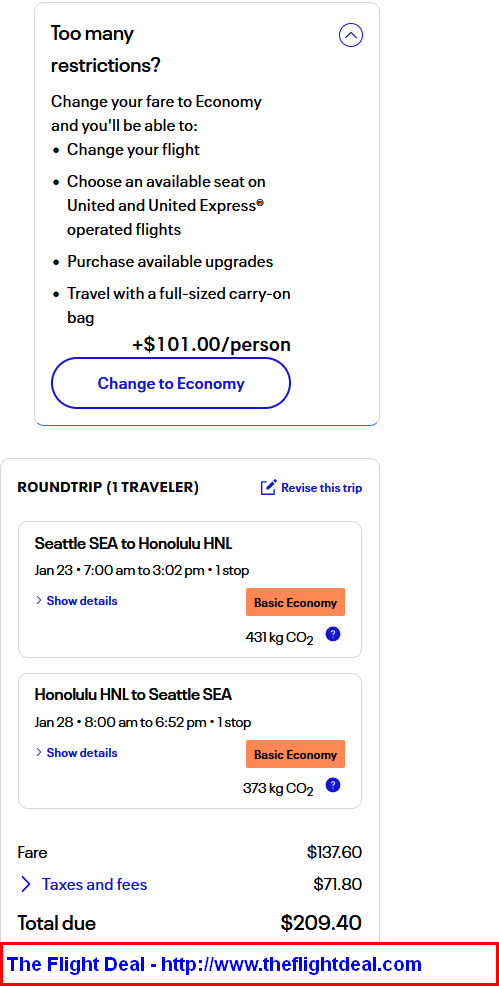
Task: Expand the Taxes and fees breakdown
Action: coord(94,884)
